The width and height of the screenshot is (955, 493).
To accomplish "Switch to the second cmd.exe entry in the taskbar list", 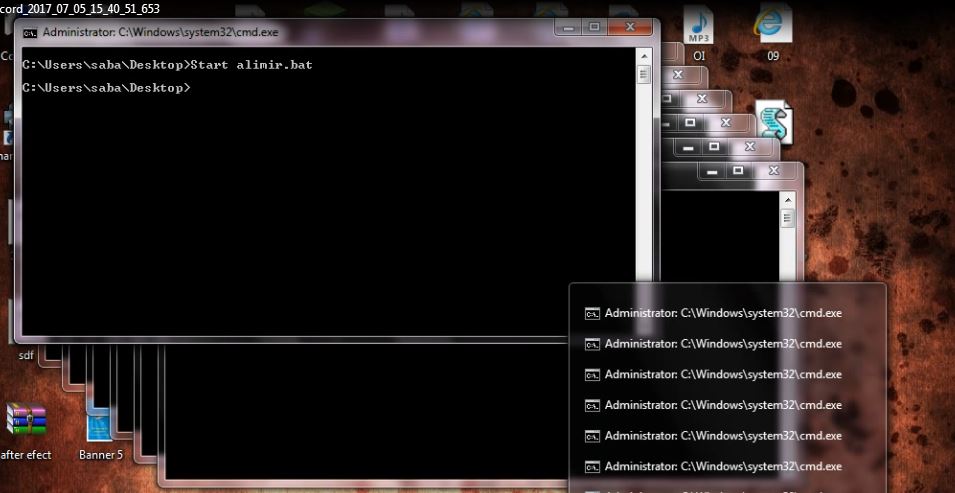I will point(723,344).
